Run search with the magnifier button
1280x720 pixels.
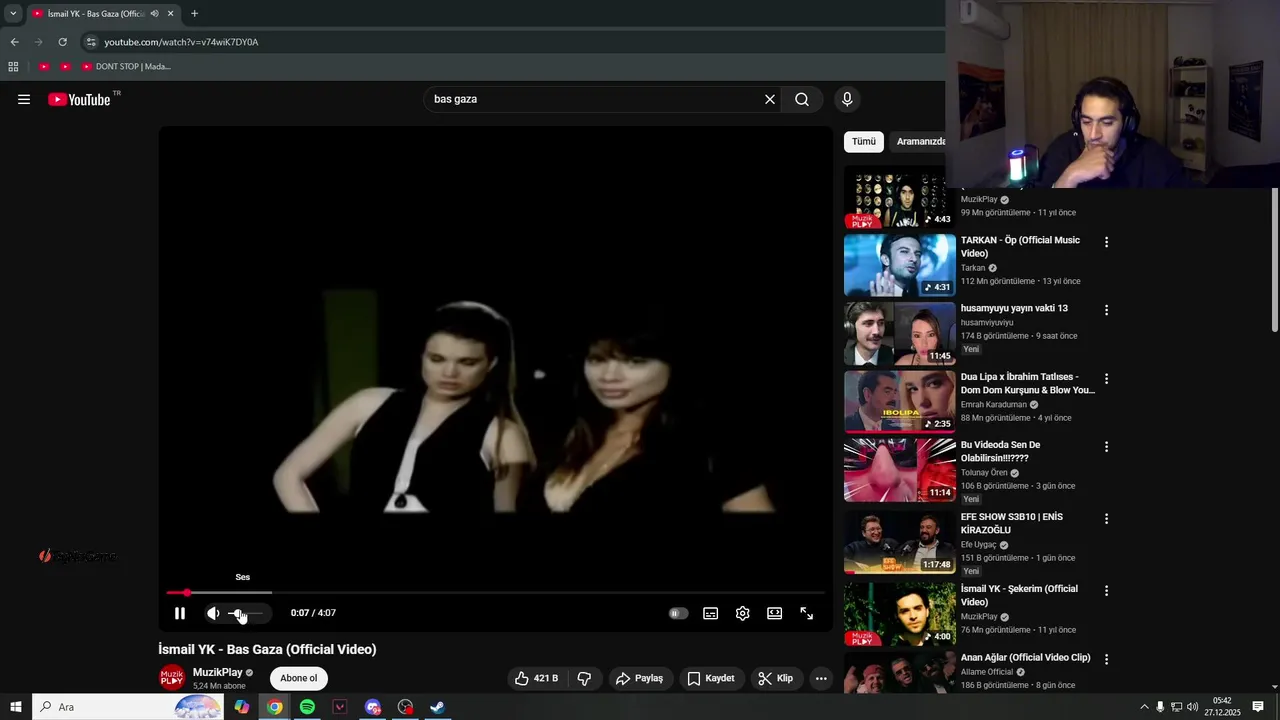802,99
